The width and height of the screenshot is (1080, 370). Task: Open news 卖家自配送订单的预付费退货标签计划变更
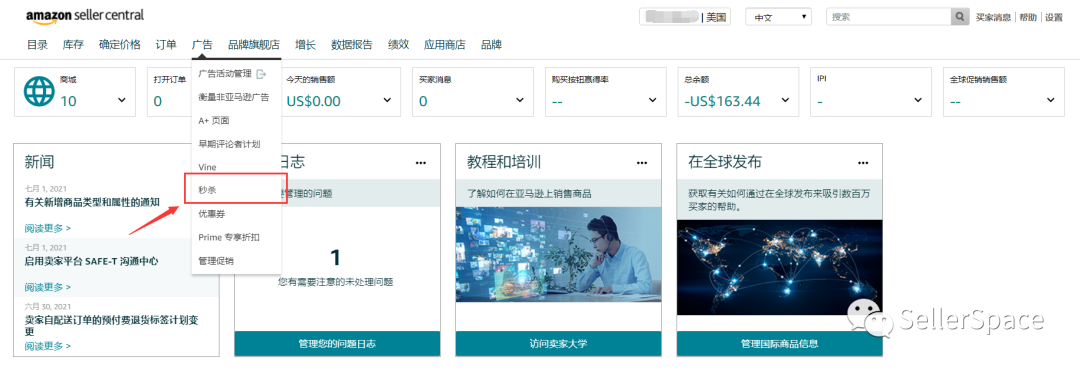pos(112,325)
